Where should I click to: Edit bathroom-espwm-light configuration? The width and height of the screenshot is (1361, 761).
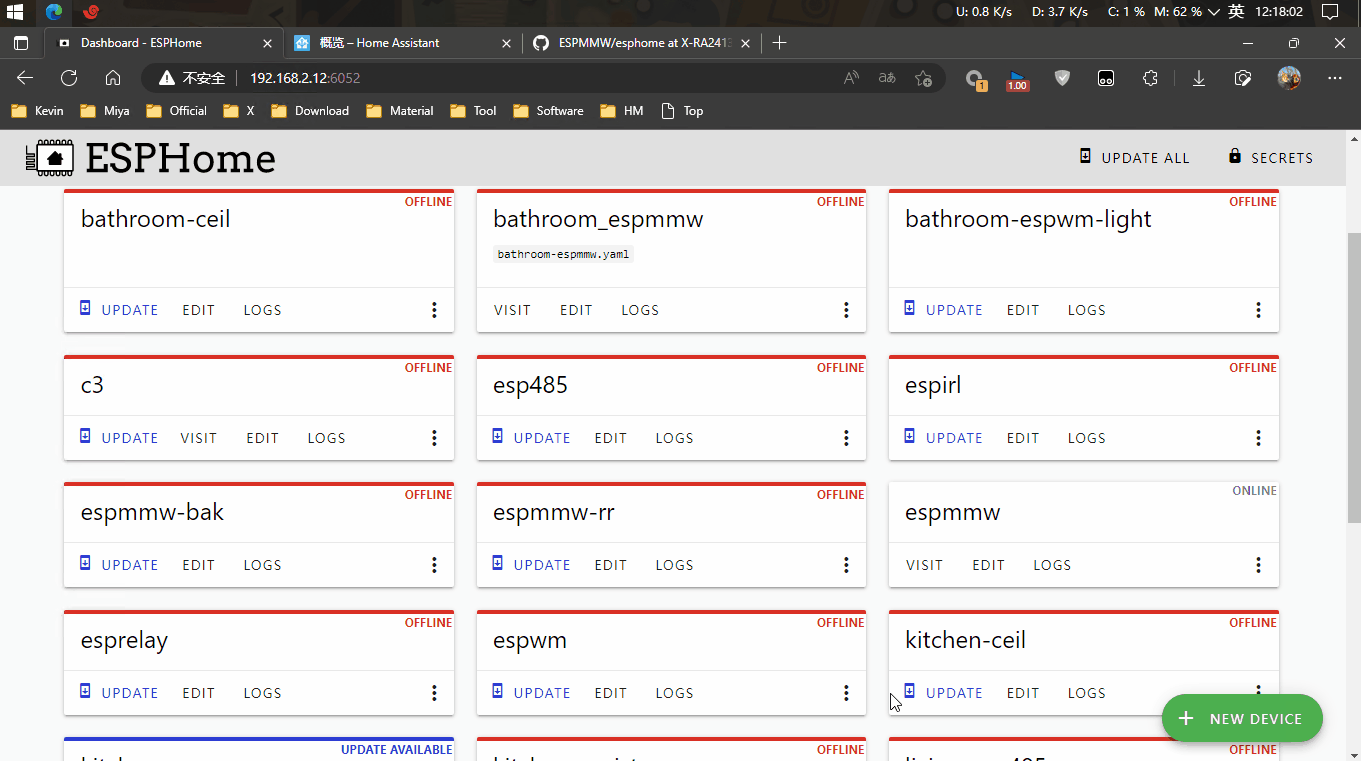[x=1023, y=310]
